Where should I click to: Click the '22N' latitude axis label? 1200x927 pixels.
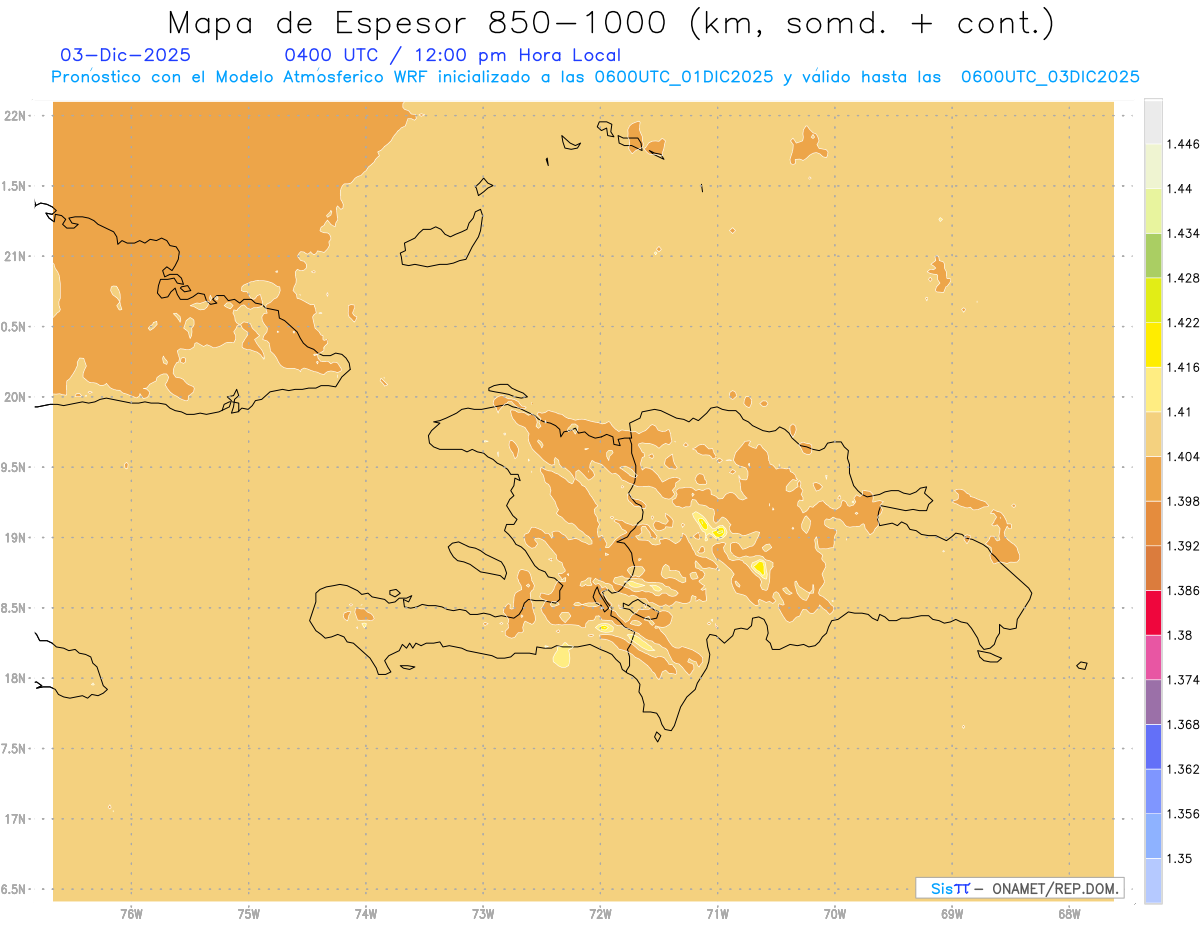tap(15, 116)
